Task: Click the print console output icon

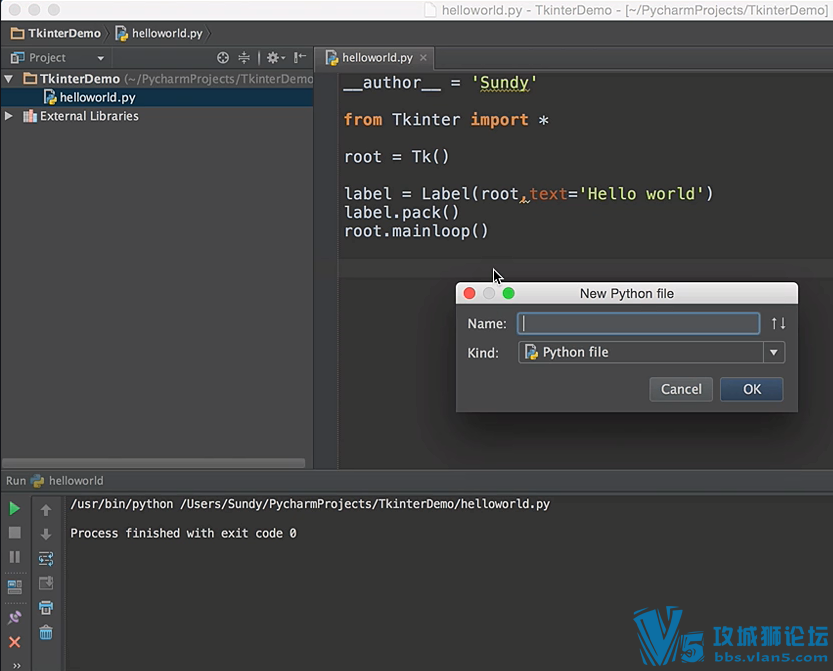Action: [46, 608]
